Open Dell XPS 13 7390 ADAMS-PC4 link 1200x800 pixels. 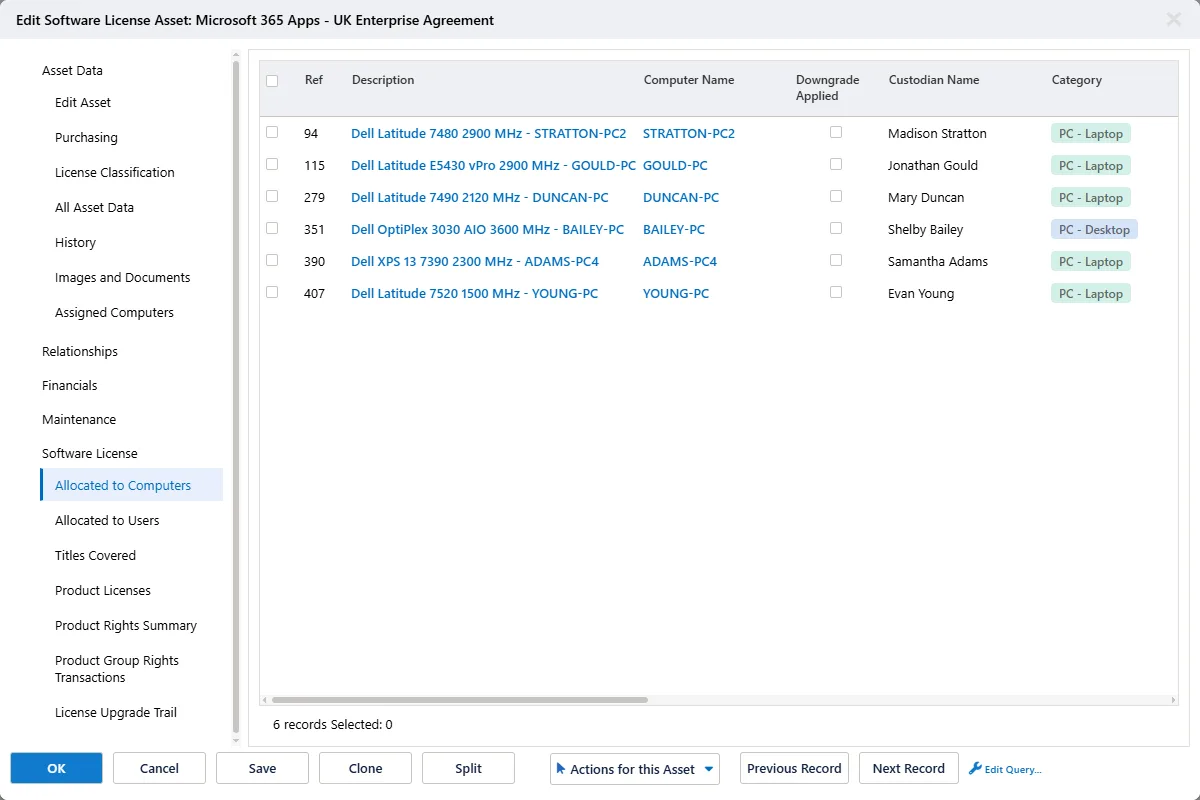point(475,262)
